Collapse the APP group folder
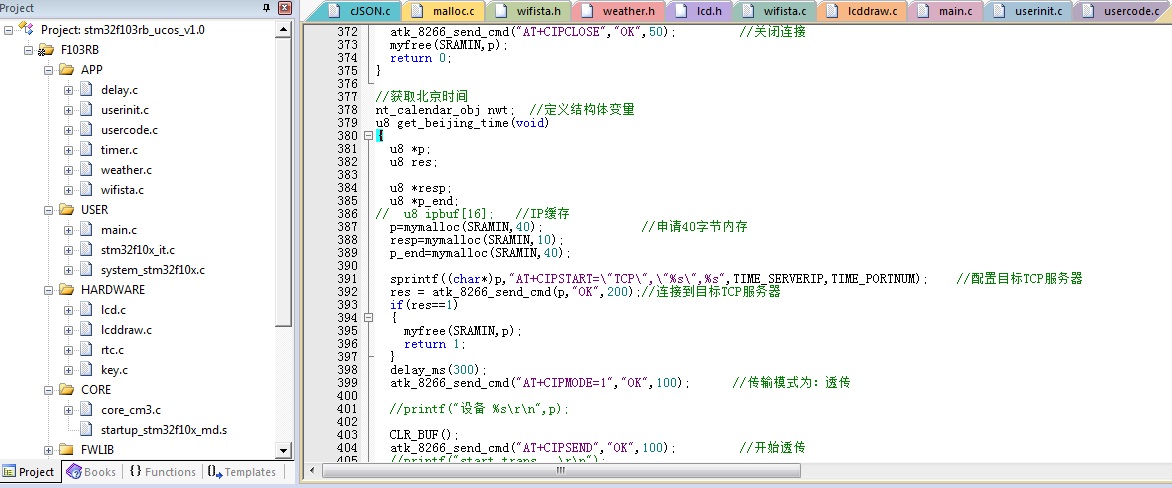 click(x=49, y=70)
